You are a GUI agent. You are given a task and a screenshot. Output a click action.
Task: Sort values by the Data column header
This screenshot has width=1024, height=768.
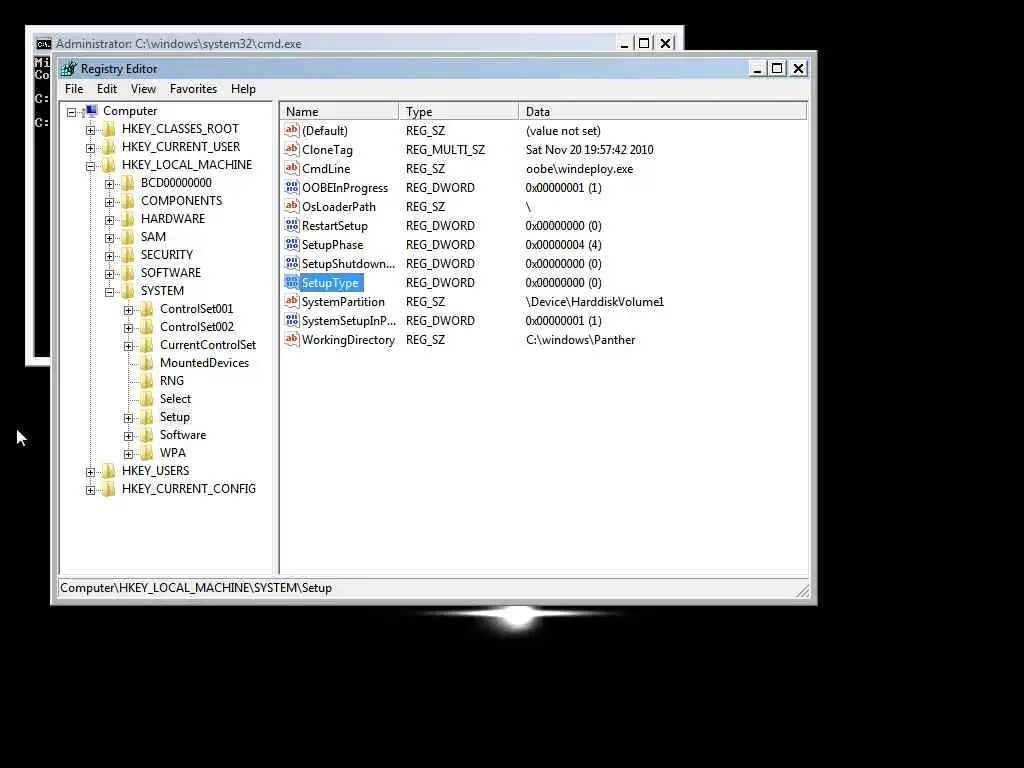click(663, 112)
